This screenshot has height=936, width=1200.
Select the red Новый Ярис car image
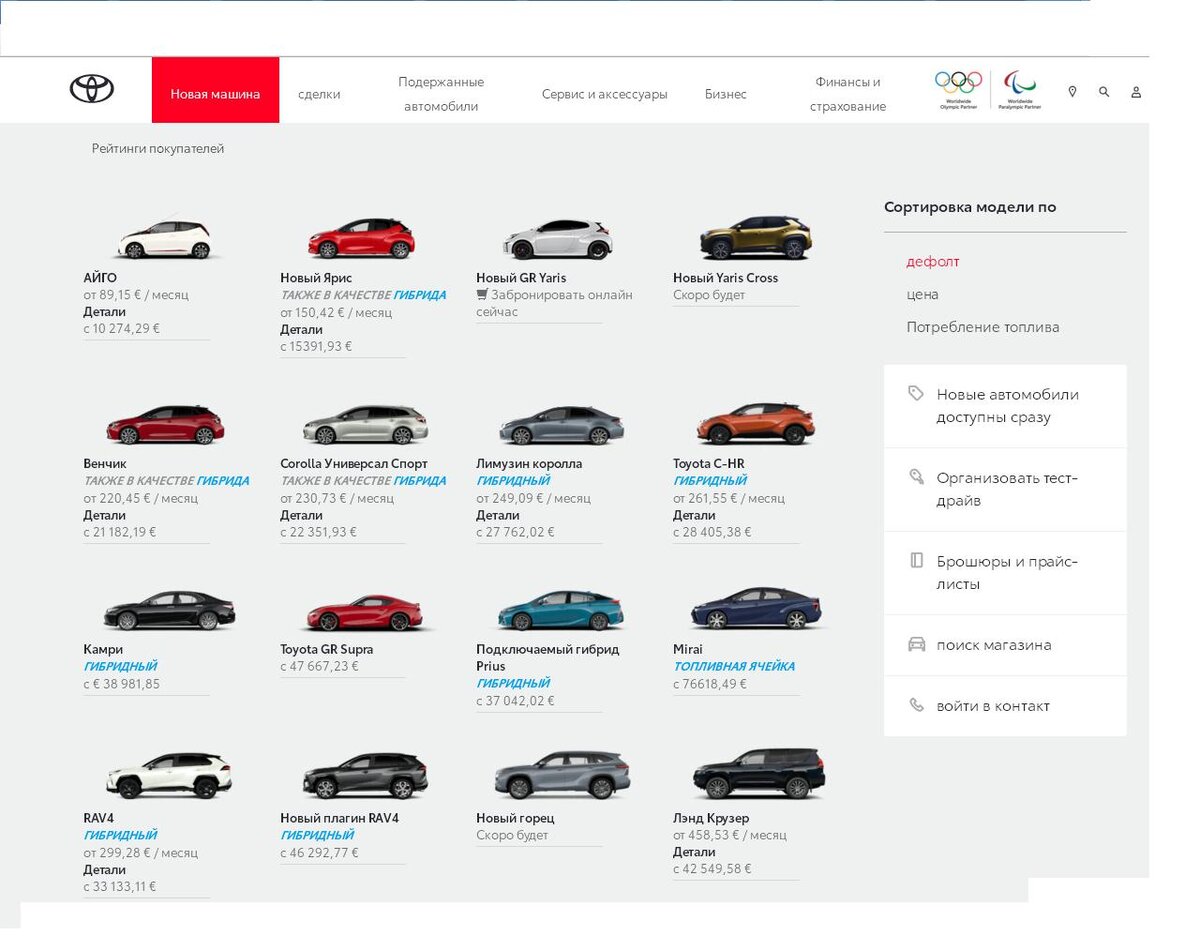click(x=361, y=238)
